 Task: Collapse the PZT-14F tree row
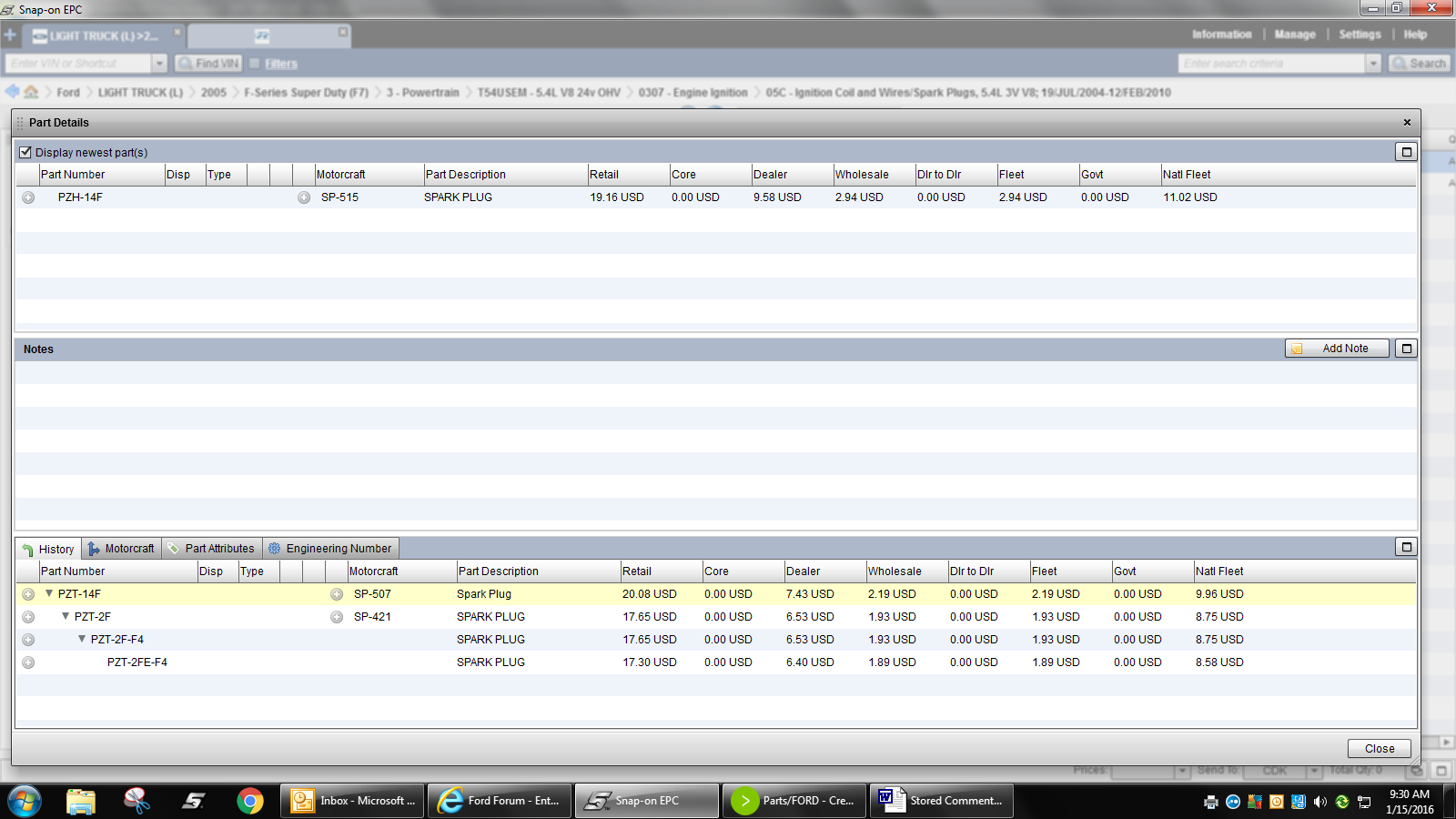pyautogui.click(x=49, y=593)
